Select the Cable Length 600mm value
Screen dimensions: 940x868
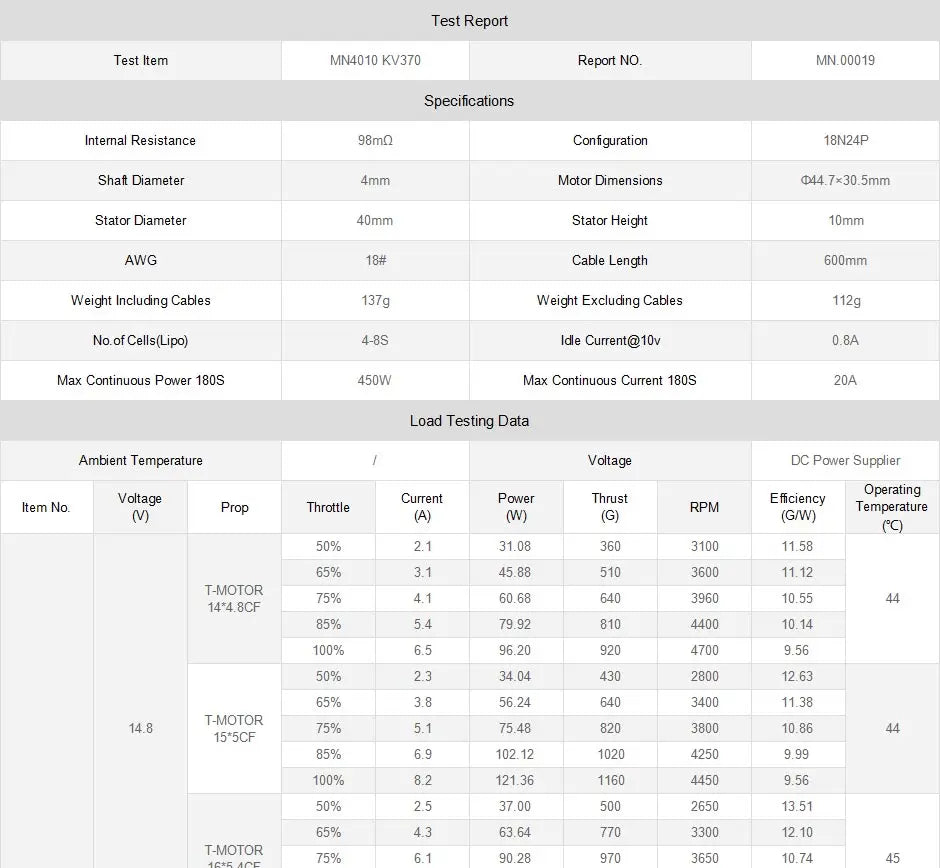click(845, 261)
